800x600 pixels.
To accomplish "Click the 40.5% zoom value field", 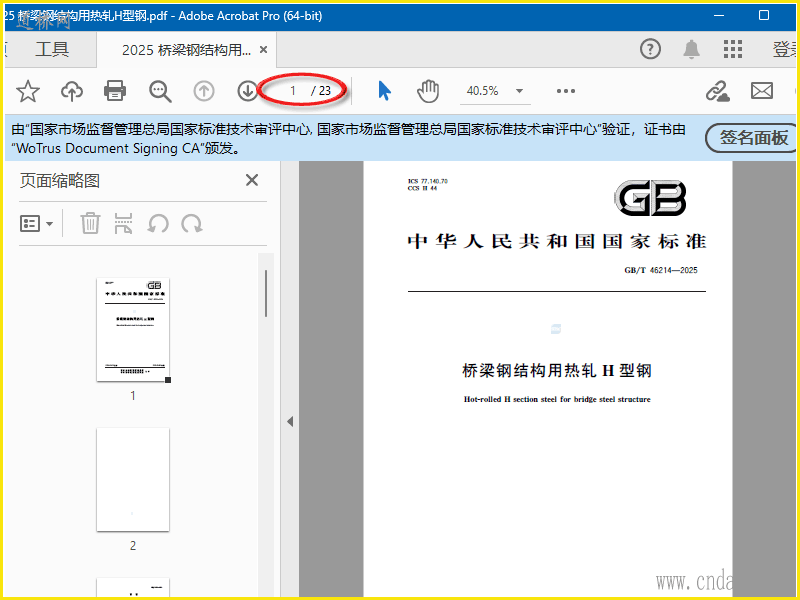I will pyautogui.click(x=483, y=91).
